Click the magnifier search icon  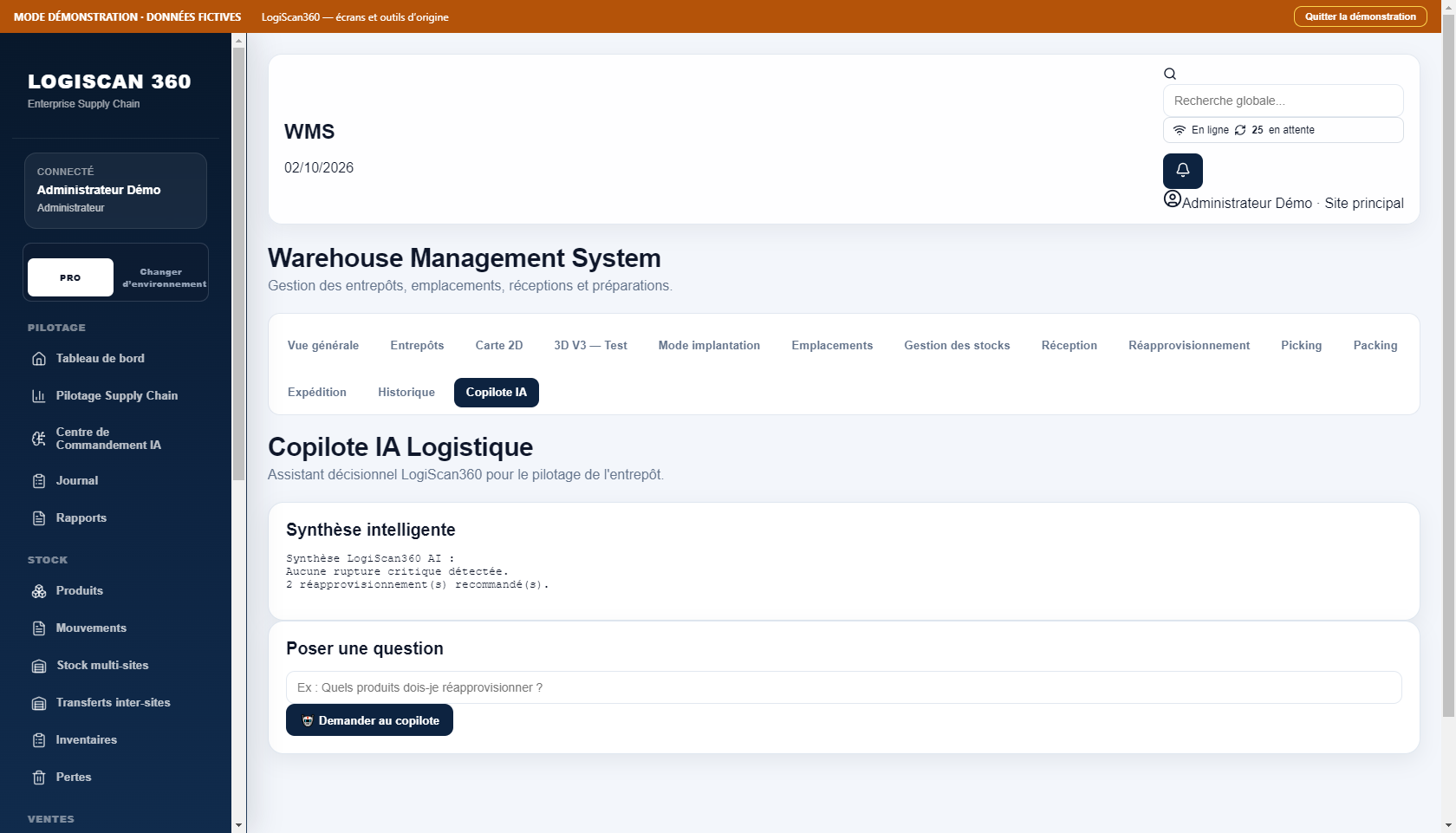point(1170,74)
